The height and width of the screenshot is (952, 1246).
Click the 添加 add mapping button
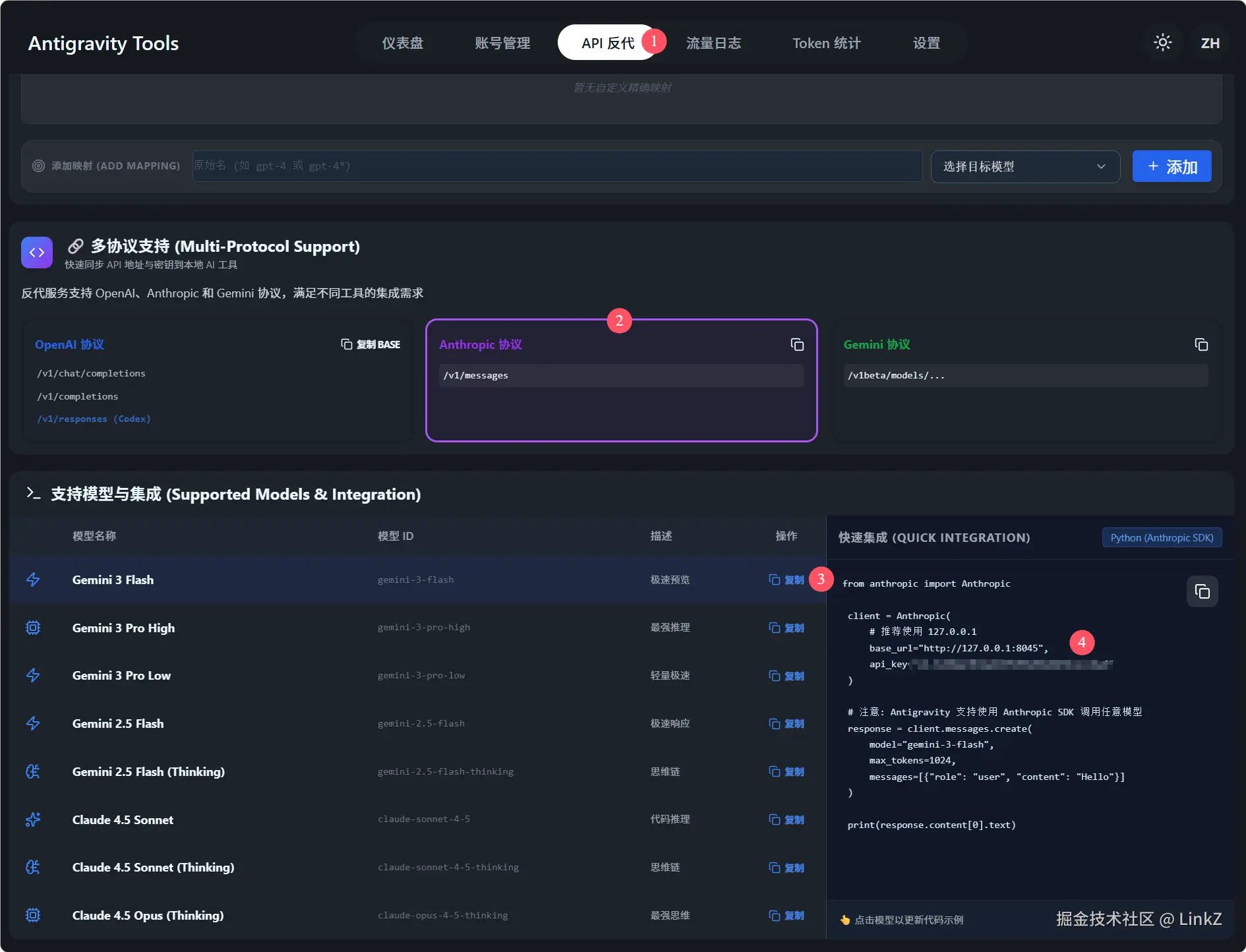point(1172,167)
